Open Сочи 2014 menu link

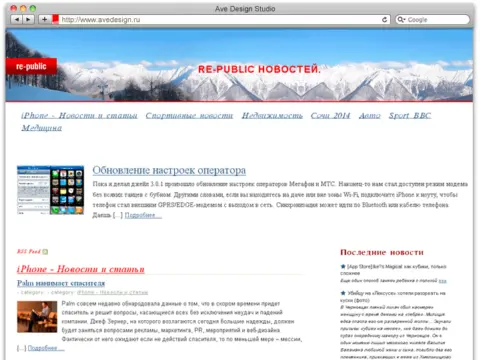point(330,115)
